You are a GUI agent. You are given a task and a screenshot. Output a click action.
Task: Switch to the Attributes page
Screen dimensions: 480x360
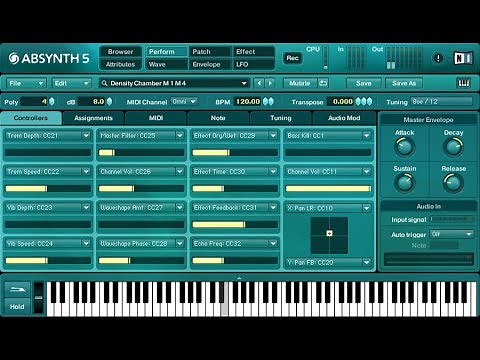pos(120,64)
